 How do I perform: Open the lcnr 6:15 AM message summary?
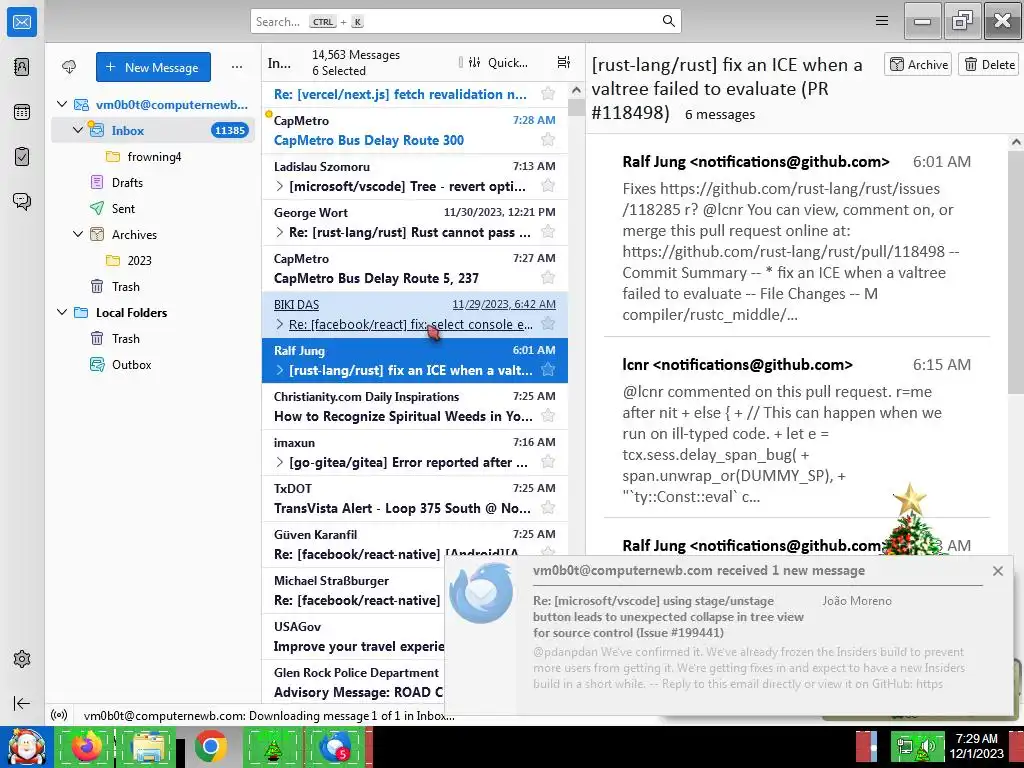(796, 430)
